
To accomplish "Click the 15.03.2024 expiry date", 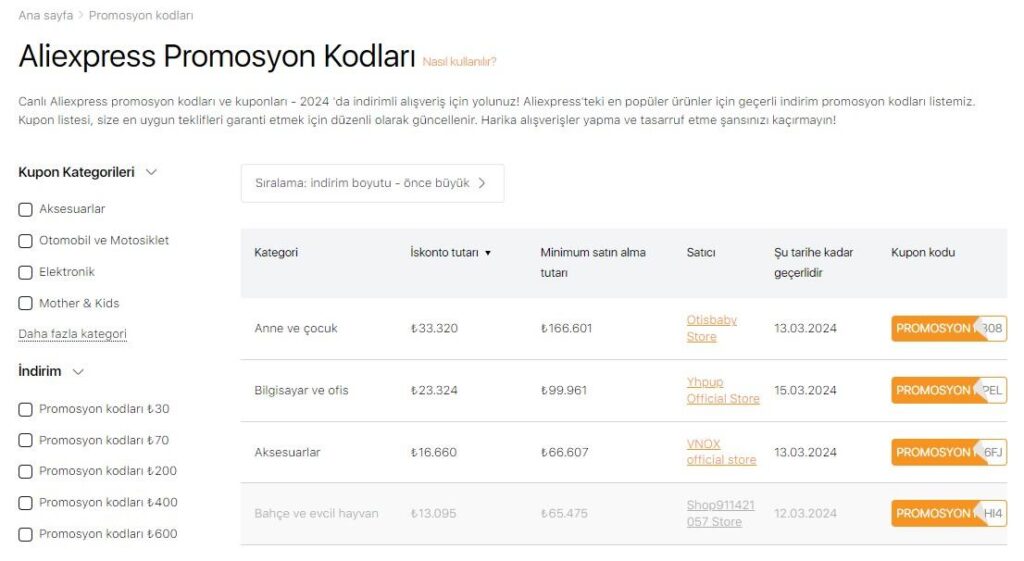I will 805,391.
